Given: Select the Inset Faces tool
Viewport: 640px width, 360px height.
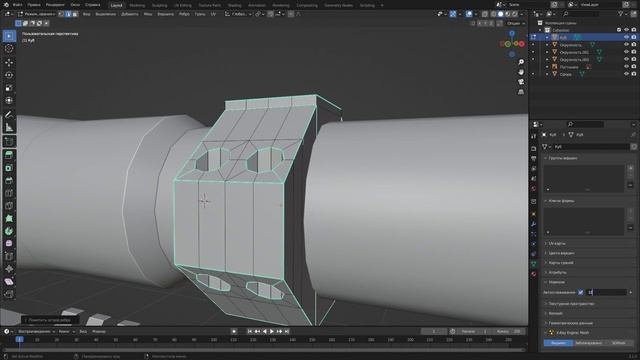Looking at the screenshot, I should coord(9,168).
